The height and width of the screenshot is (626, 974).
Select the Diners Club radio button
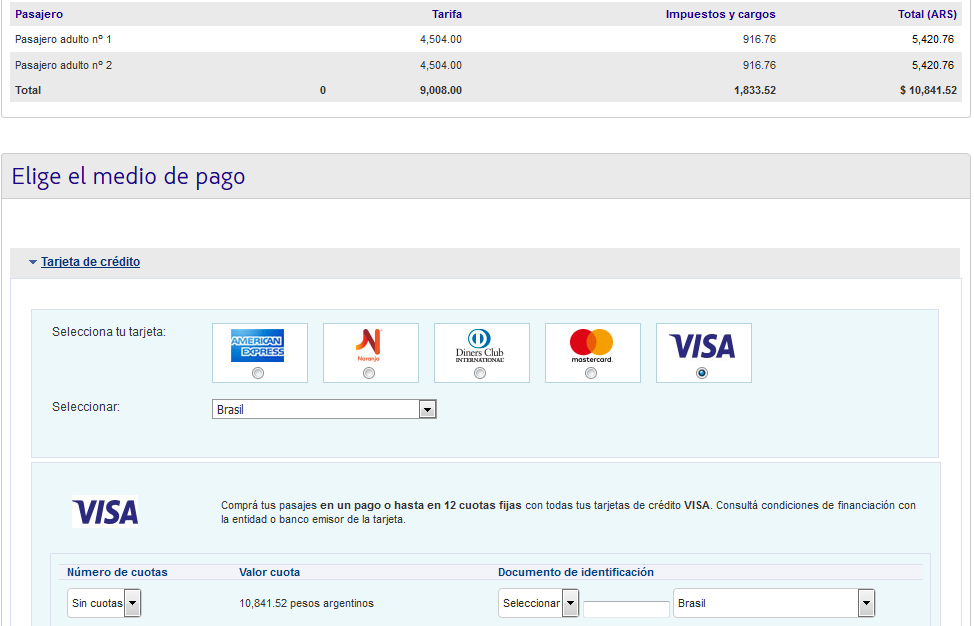click(x=480, y=373)
